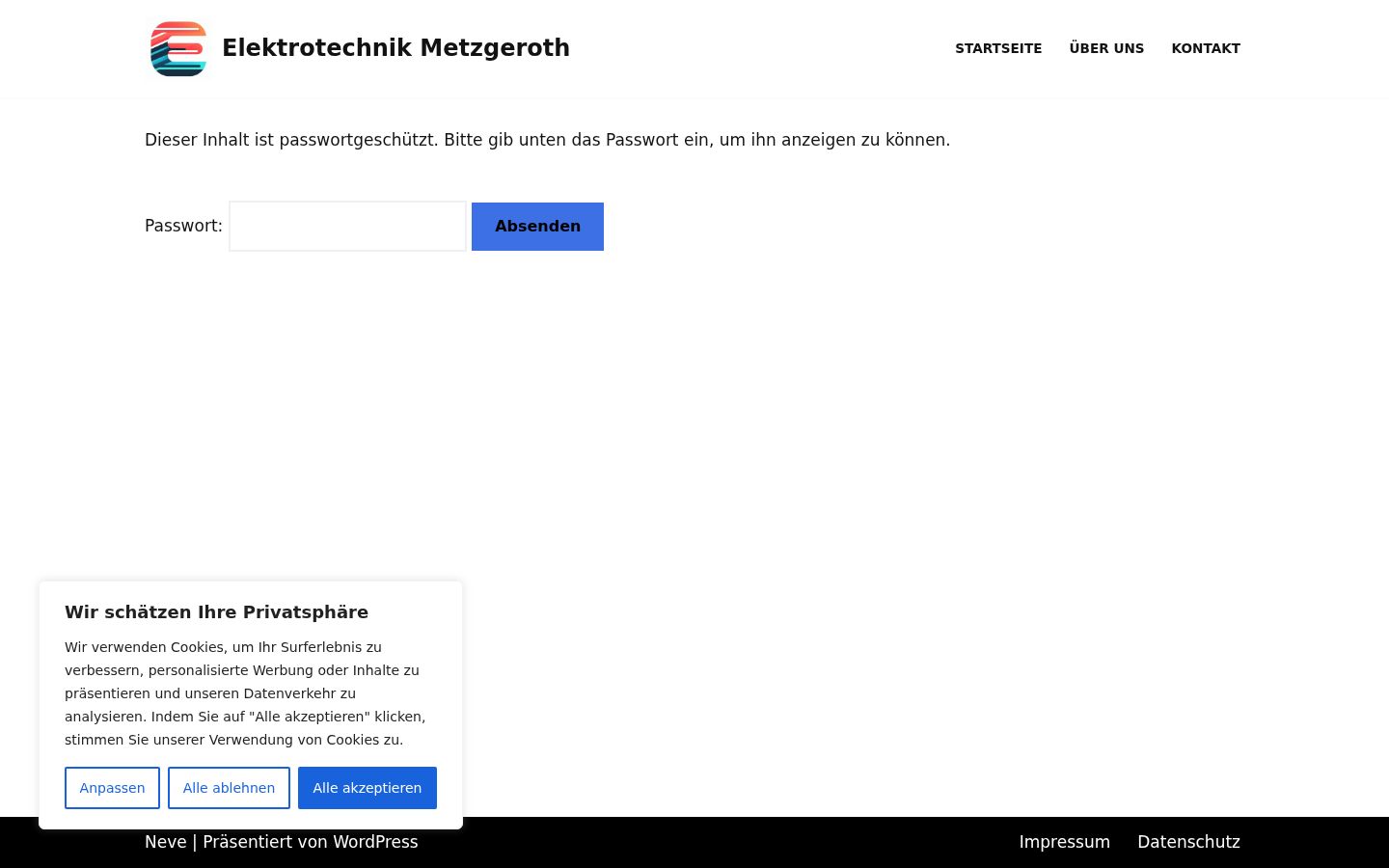Open the Impressum footer link

click(1065, 842)
